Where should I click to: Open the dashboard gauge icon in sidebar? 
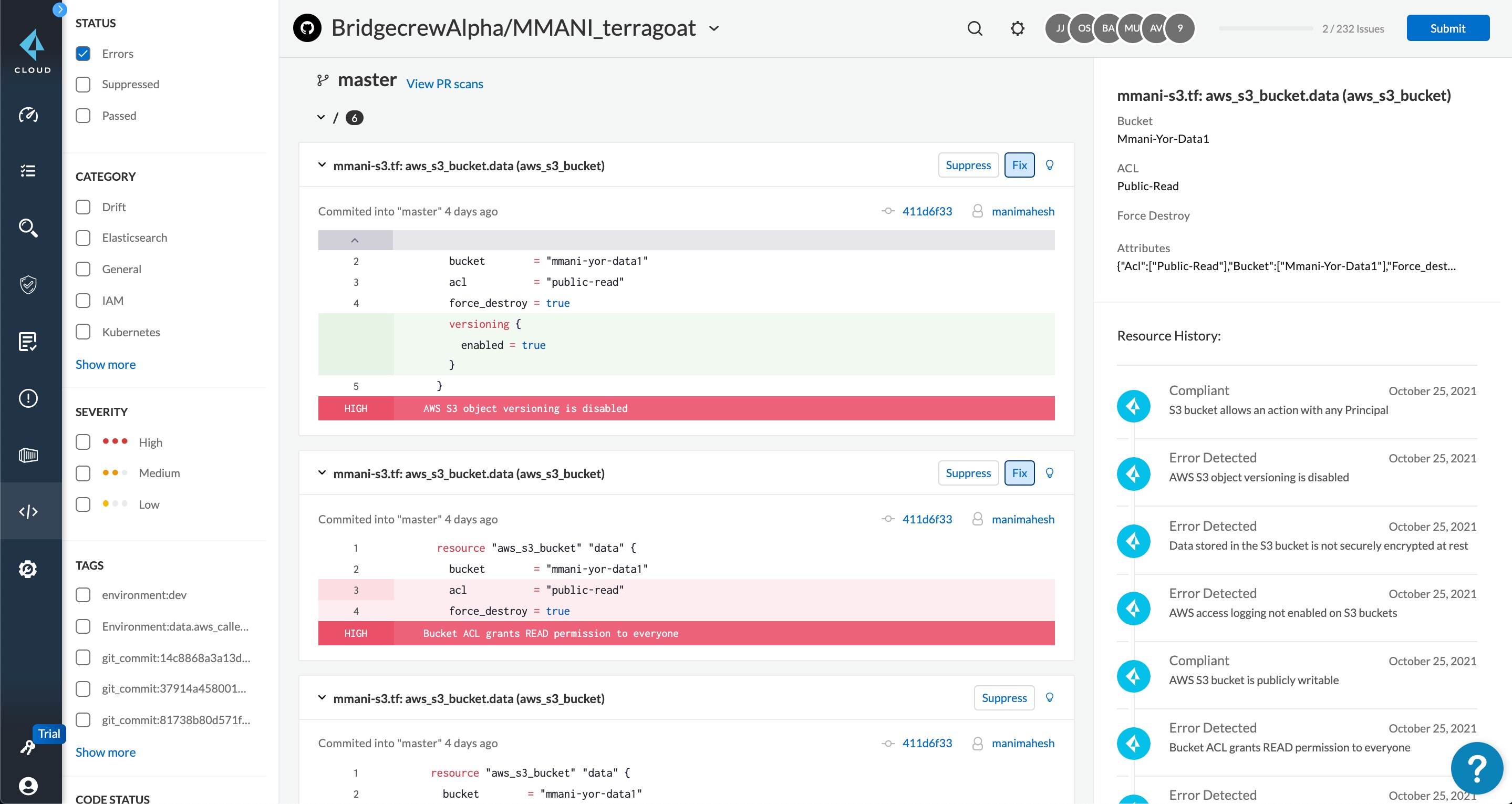coord(28,115)
